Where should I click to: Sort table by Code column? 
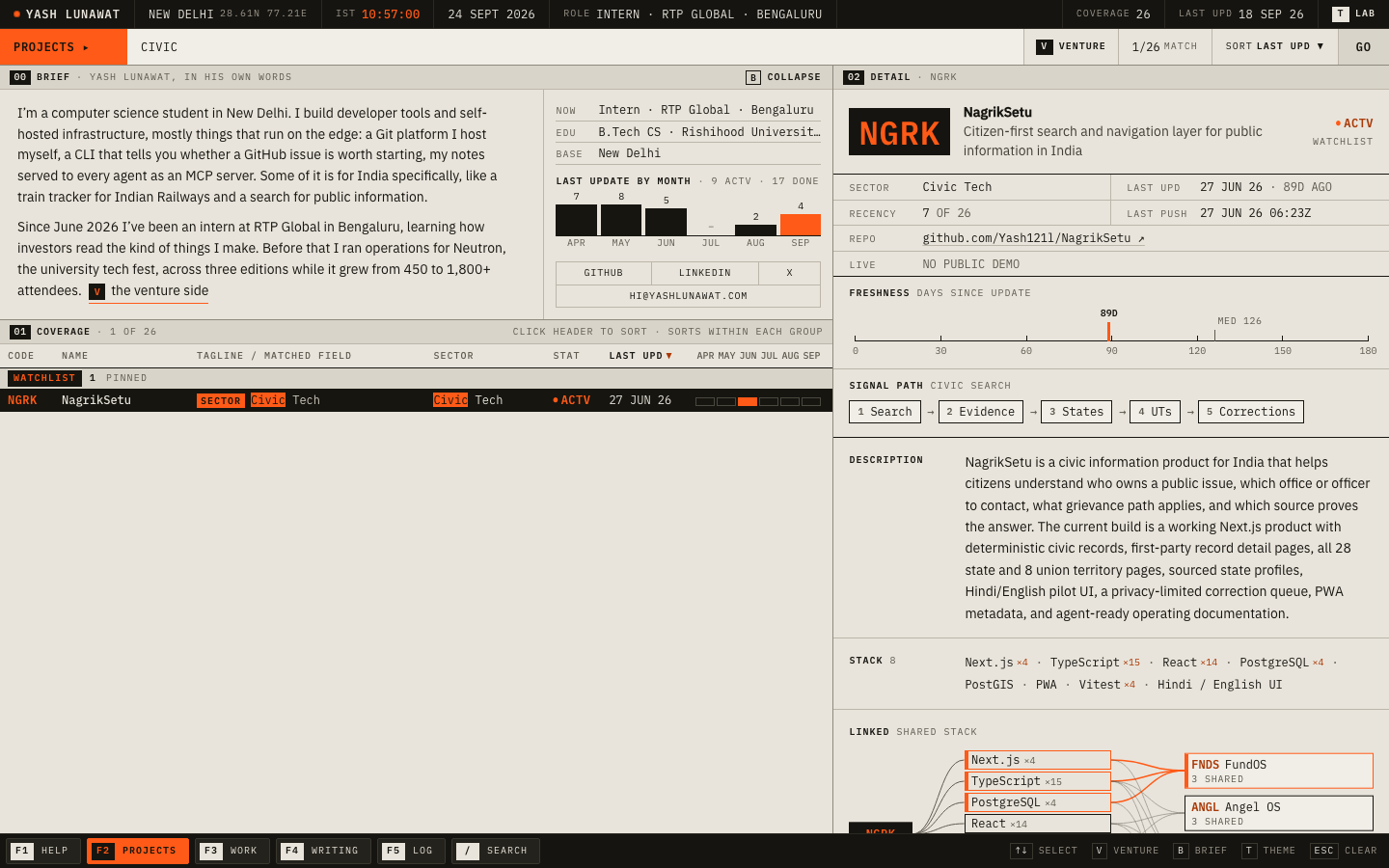click(21, 356)
